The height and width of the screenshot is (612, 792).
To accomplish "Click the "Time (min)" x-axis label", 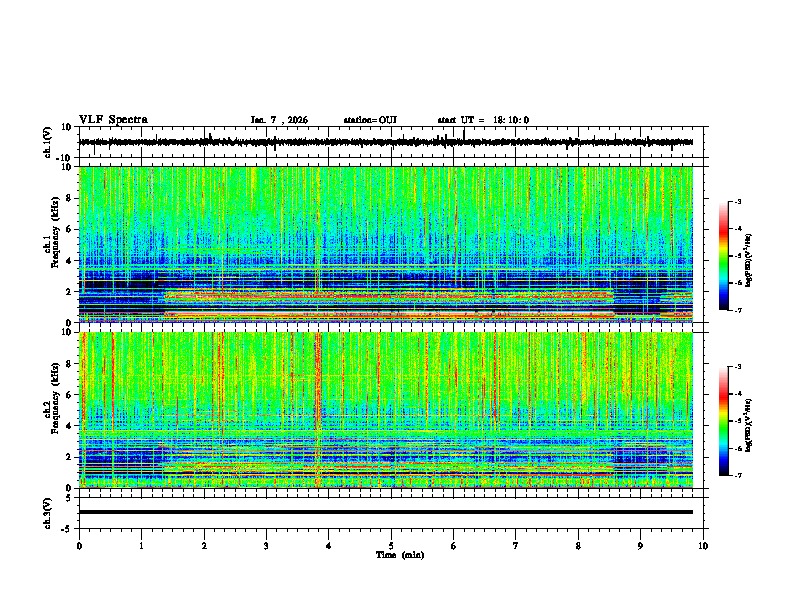I will [400, 555].
